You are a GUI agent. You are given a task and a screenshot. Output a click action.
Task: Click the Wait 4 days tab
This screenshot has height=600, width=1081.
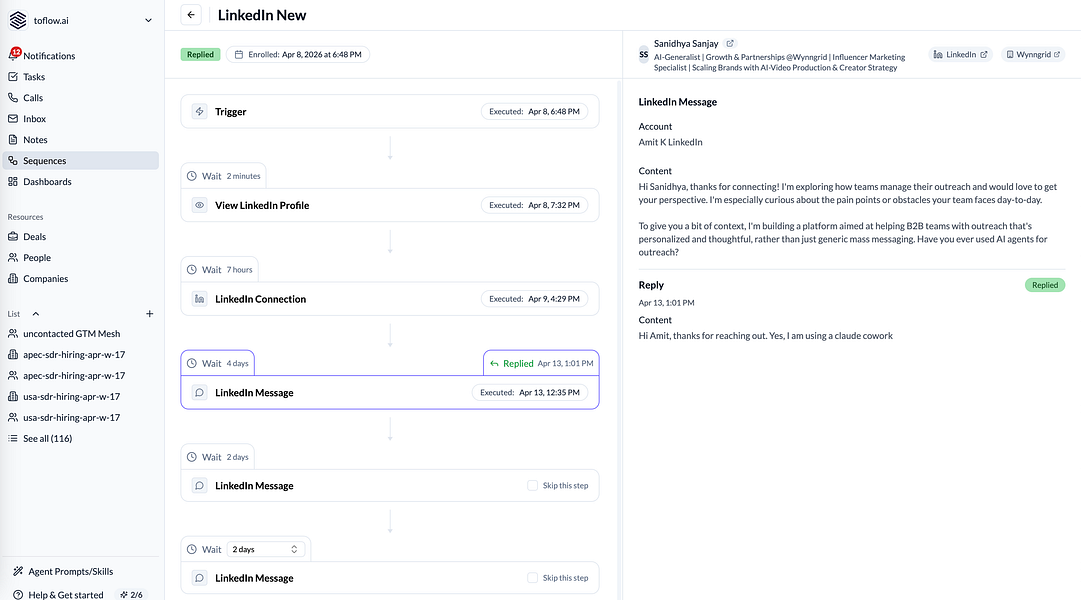[217, 363]
